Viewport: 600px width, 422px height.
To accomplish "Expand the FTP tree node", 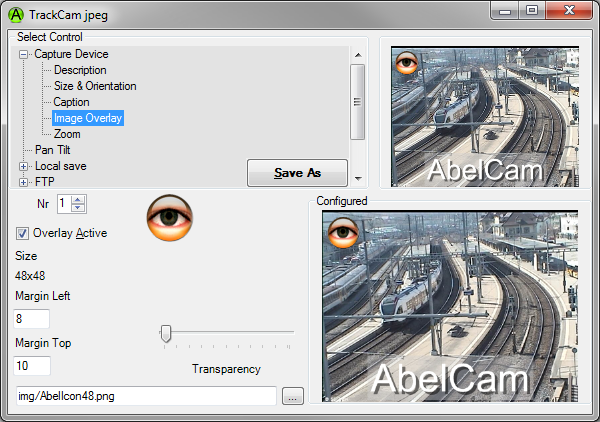I will (x=24, y=182).
